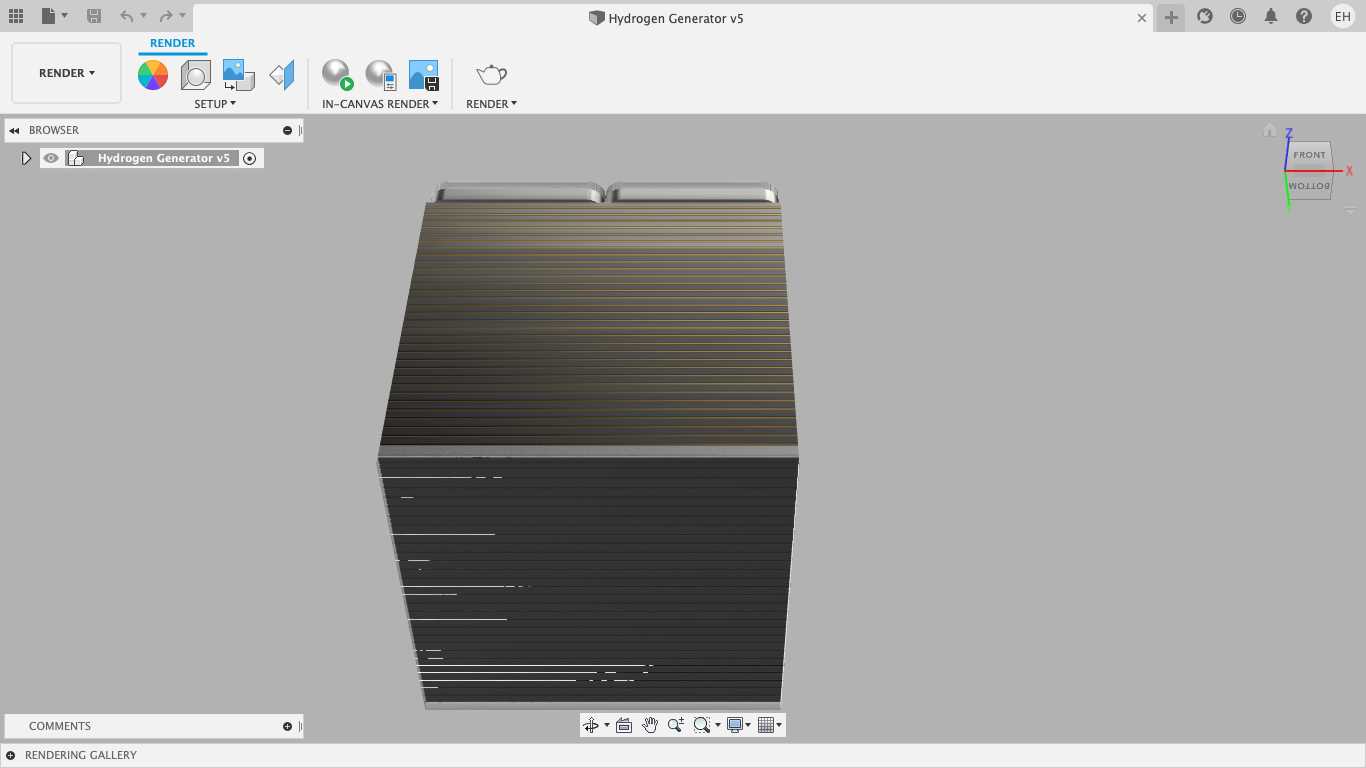Select the Pan hand tool
The width and height of the screenshot is (1366, 768).
(650, 725)
